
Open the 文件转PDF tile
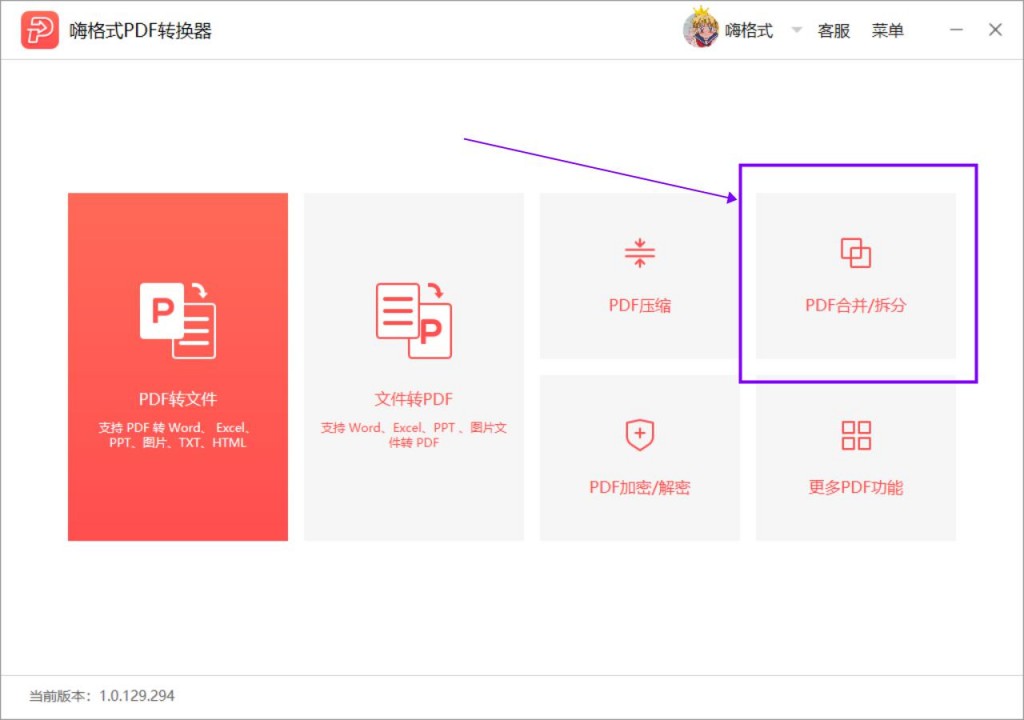pyautogui.click(x=413, y=367)
